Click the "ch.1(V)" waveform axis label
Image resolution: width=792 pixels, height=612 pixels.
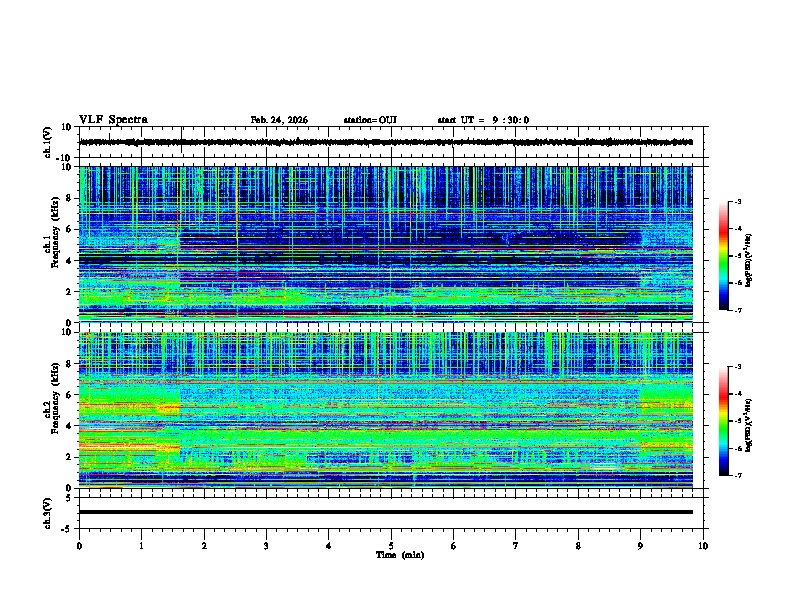[x=48, y=142]
